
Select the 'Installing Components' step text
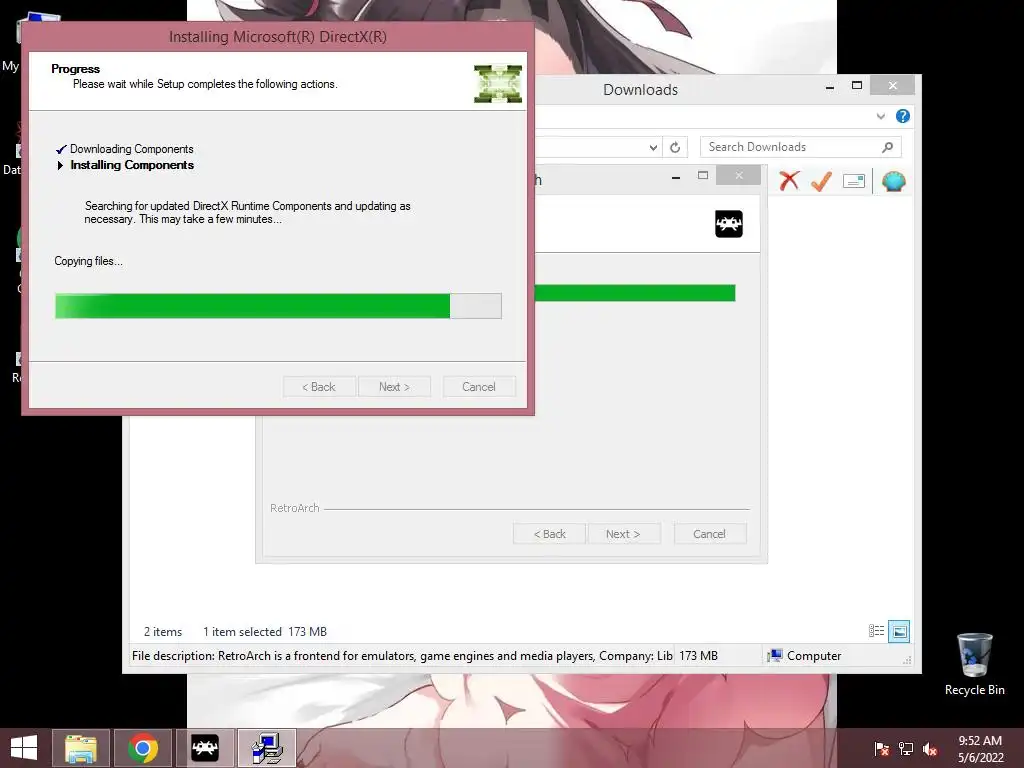click(132, 165)
